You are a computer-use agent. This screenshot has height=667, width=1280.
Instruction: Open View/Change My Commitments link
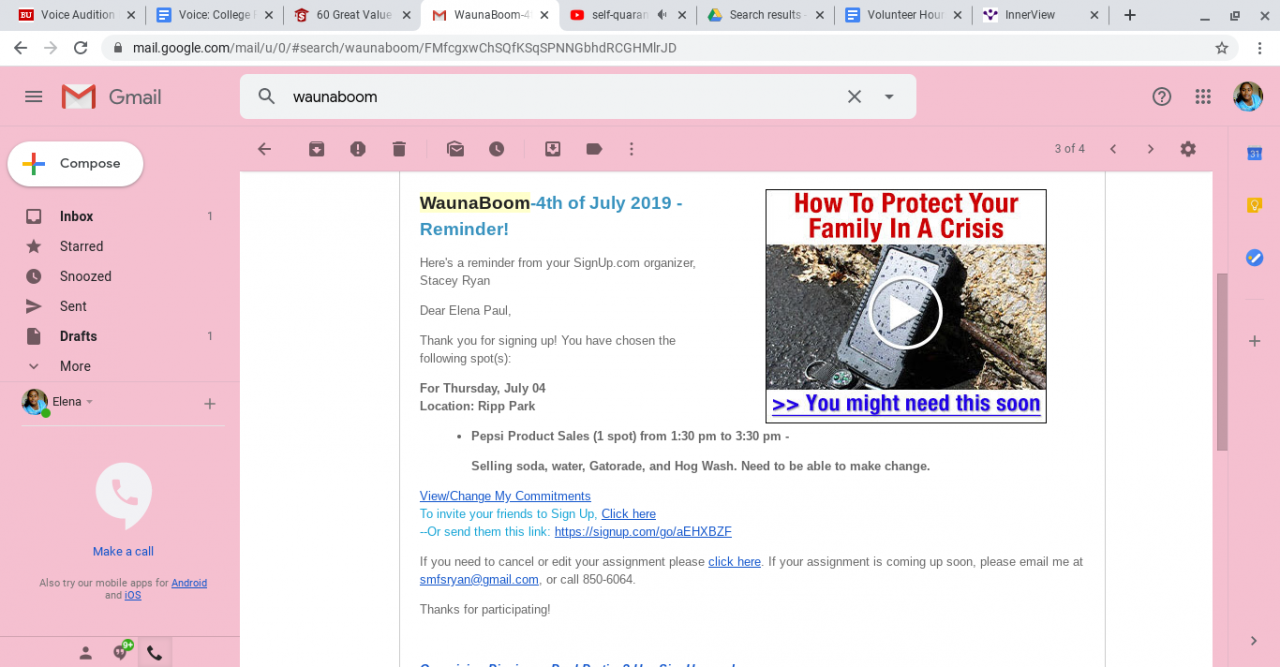505,496
